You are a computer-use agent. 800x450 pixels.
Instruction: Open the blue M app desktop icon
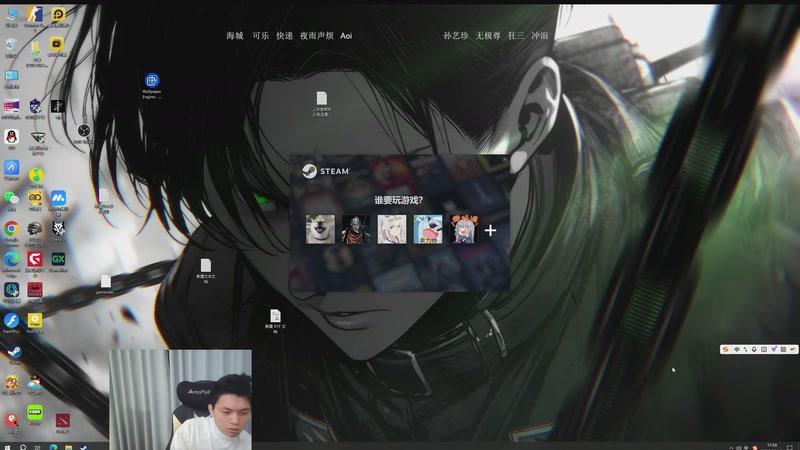point(58,201)
